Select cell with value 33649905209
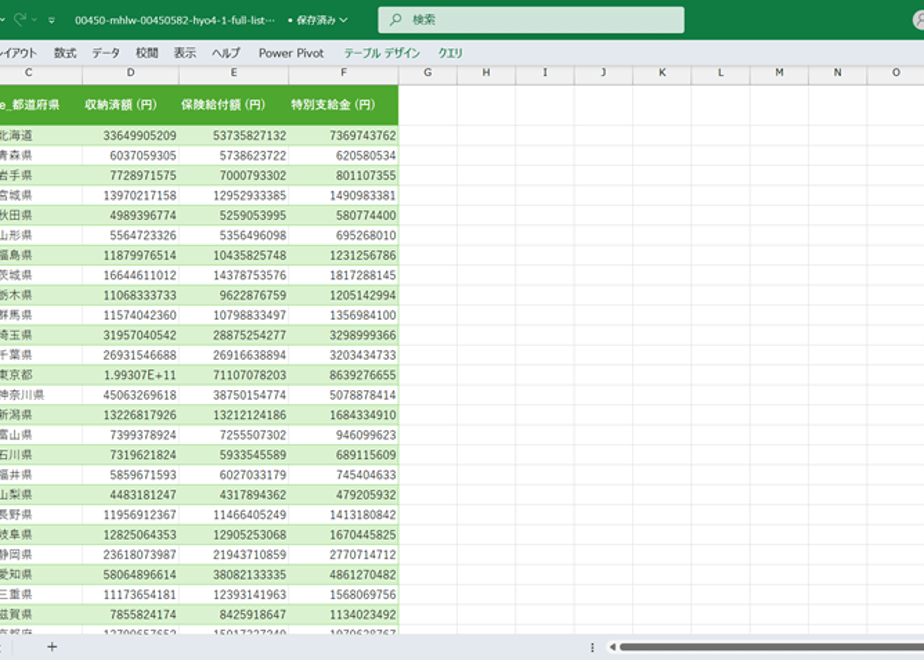This screenshot has width=924, height=660. pos(131,136)
